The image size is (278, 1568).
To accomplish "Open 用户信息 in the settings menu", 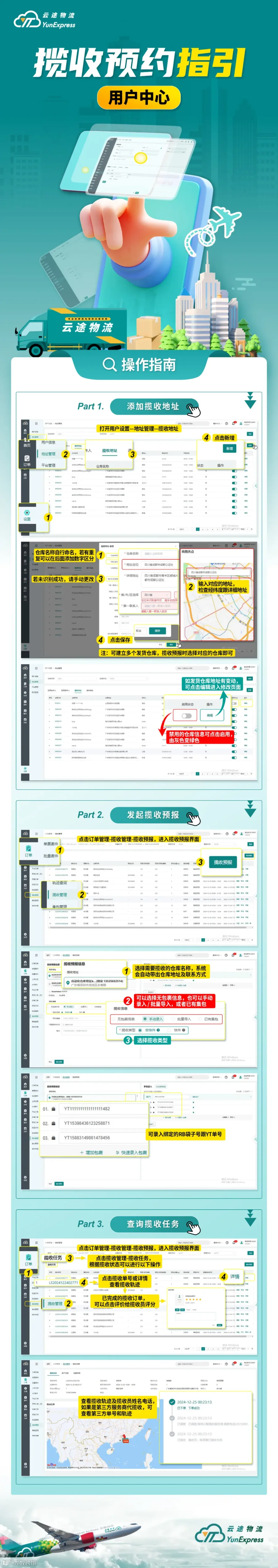I will 48,443.
